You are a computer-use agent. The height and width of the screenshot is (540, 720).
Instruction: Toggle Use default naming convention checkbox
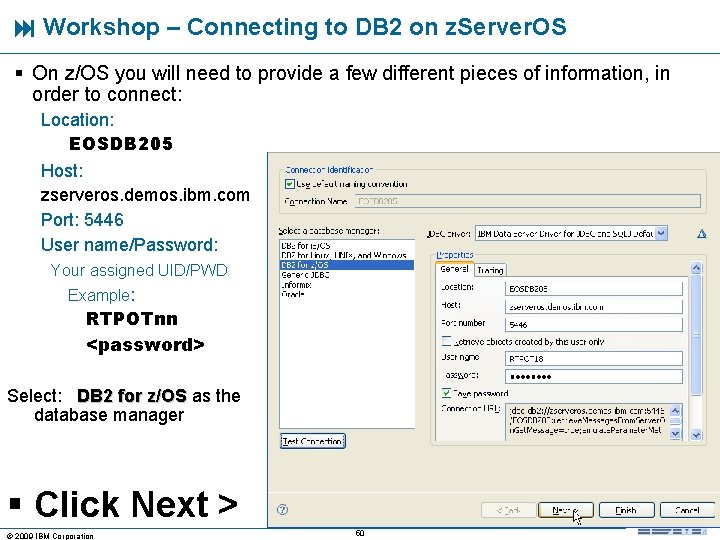pos(289,184)
